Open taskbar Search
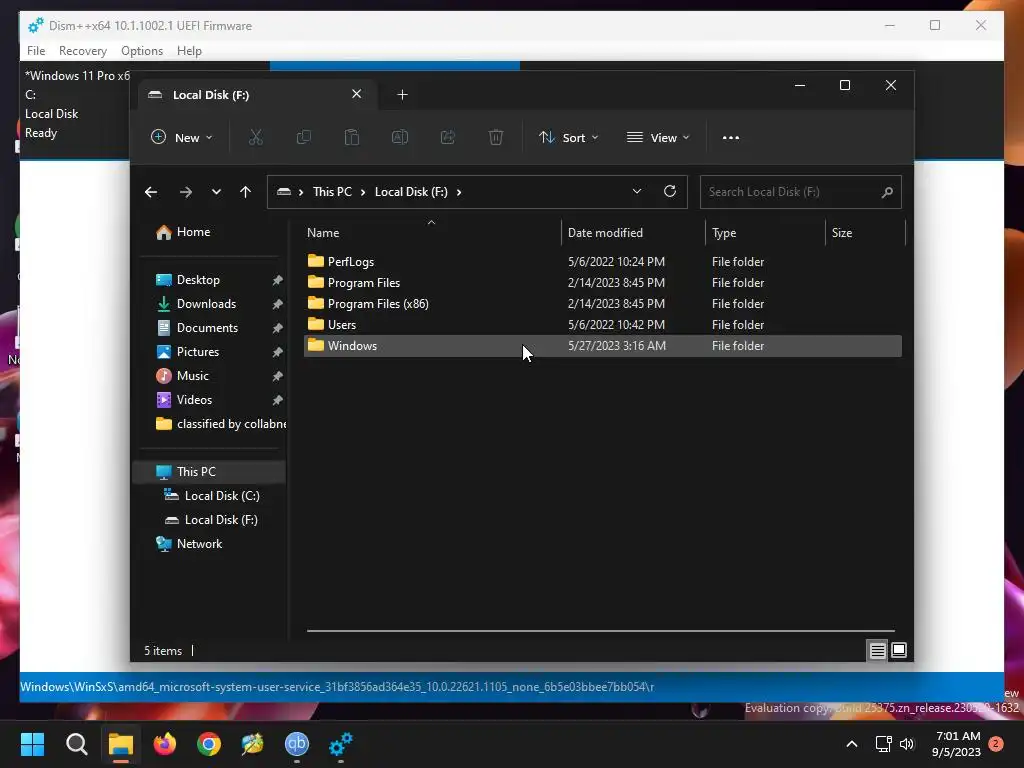The image size is (1024, 768). [x=76, y=744]
